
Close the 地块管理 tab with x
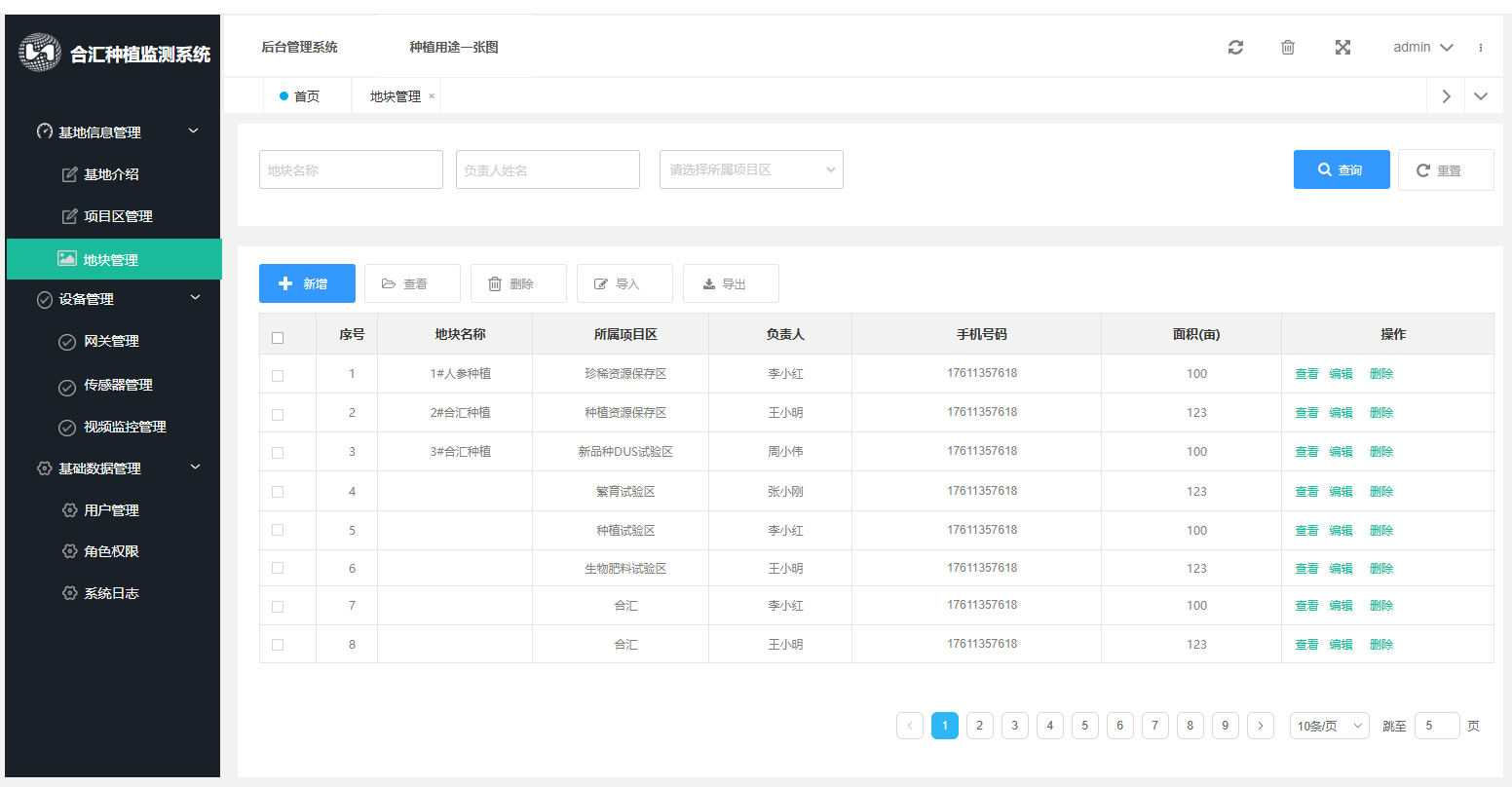click(x=432, y=96)
